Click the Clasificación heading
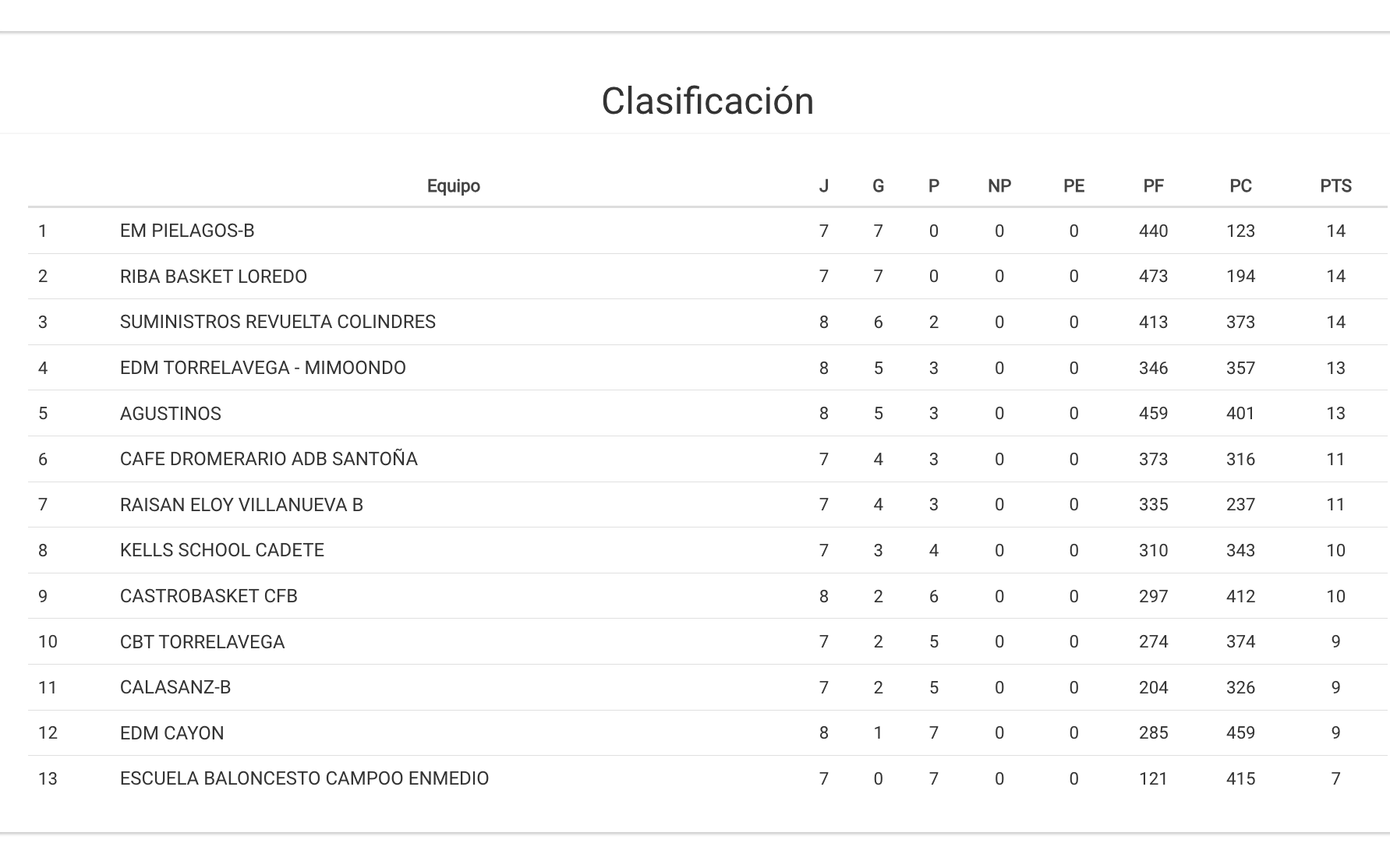The height and width of the screenshot is (868, 1390). click(x=707, y=101)
